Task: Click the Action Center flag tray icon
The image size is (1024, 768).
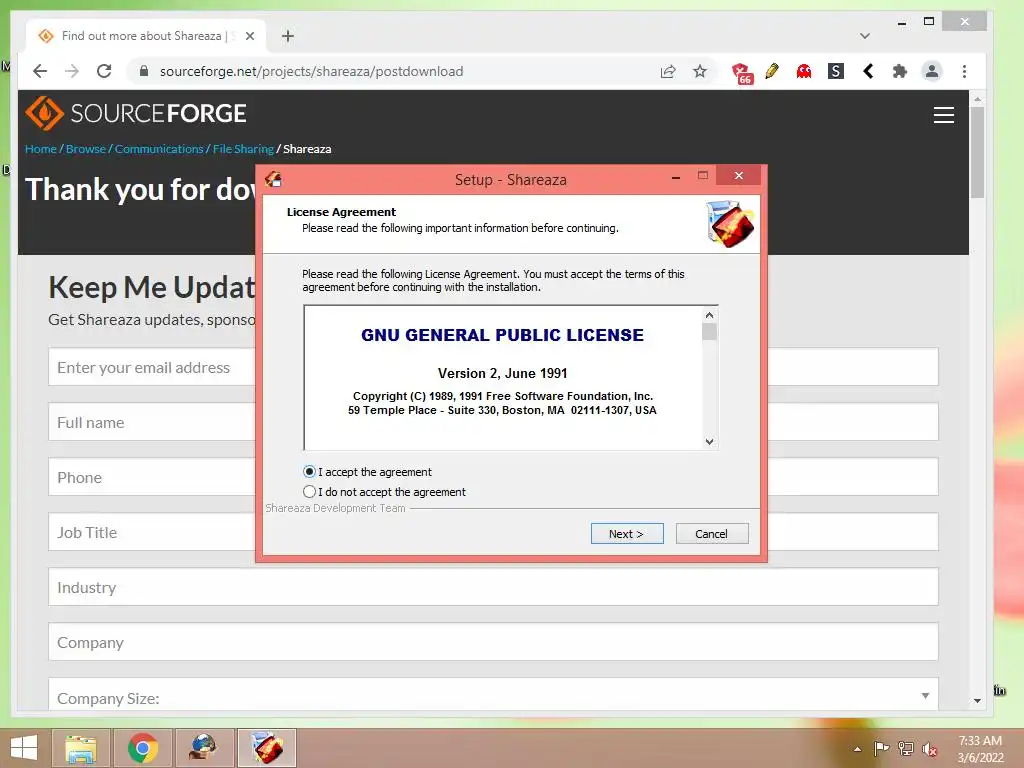Action: click(881, 748)
